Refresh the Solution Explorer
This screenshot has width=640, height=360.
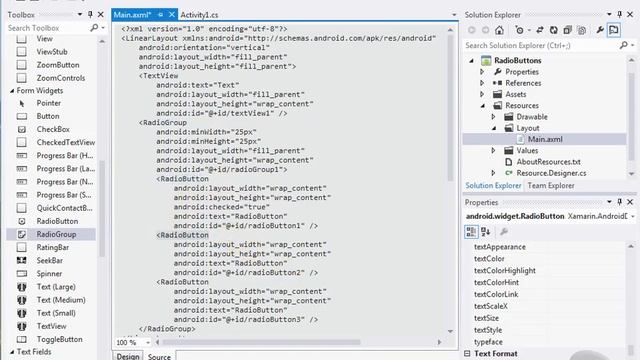click(x=553, y=30)
